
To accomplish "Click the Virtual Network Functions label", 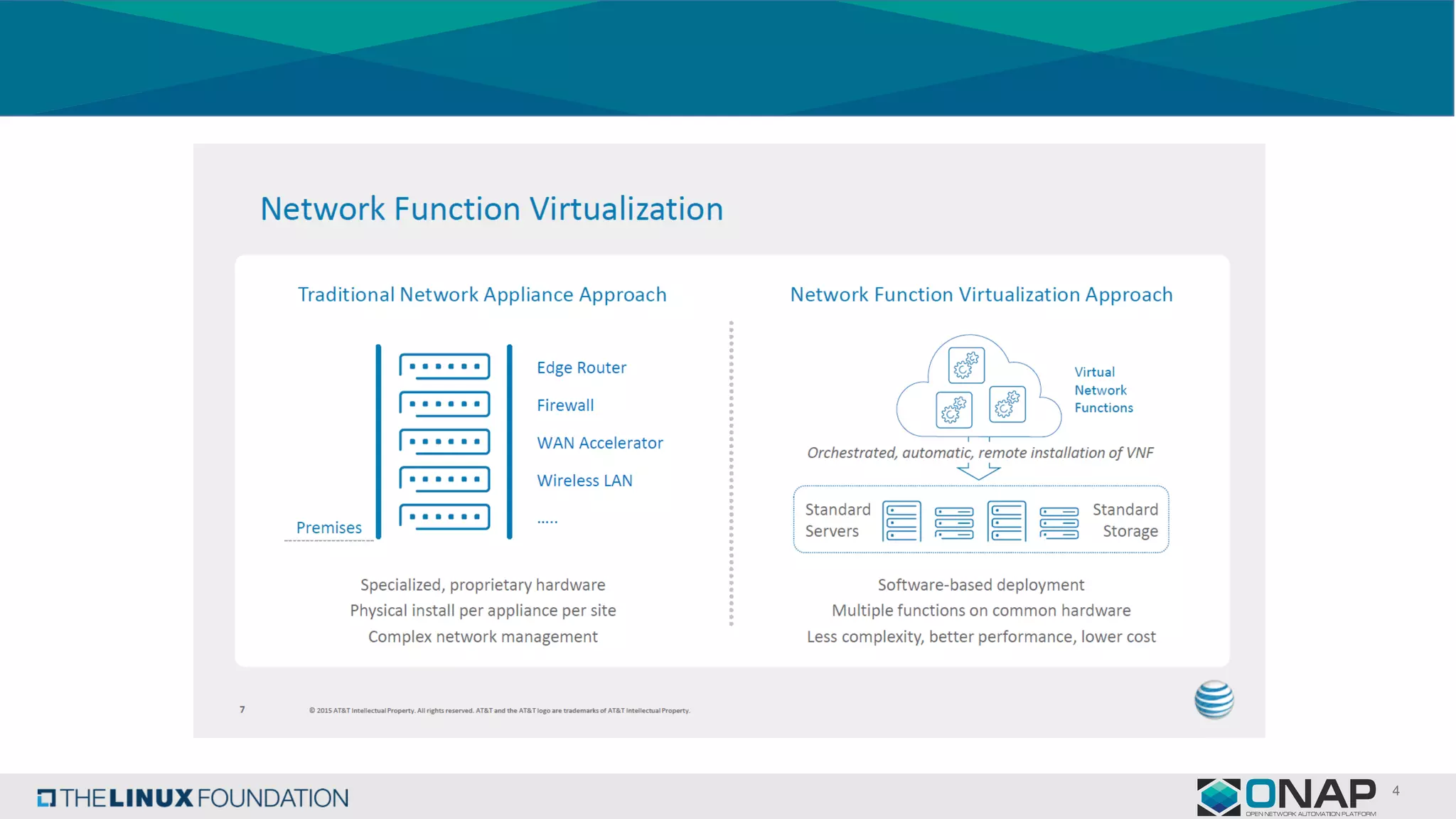I will [1103, 390].
